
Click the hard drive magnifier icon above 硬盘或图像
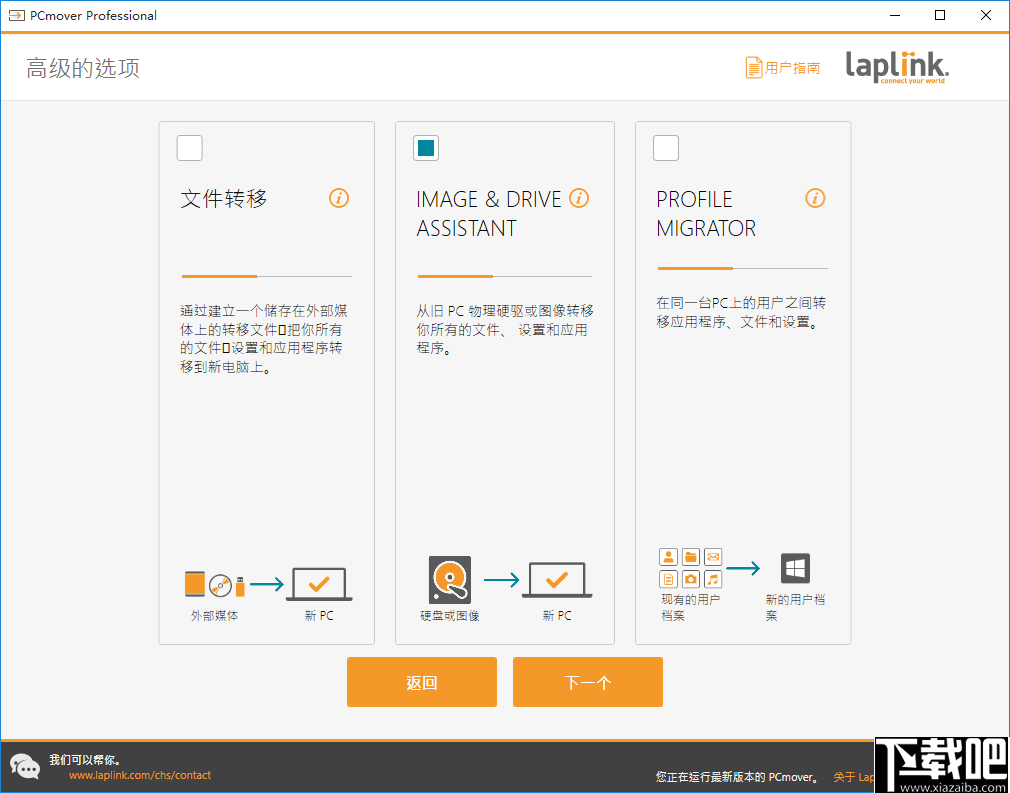point(449,579)
